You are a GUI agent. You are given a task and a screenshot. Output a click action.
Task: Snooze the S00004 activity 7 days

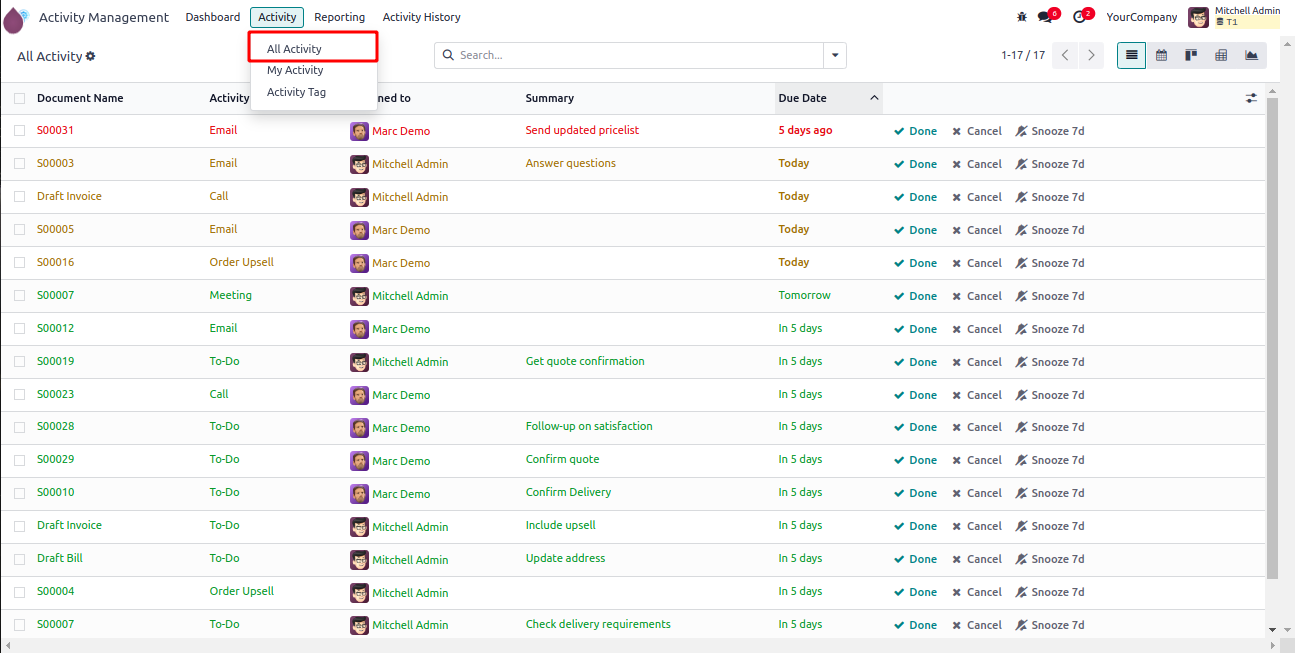(1050, 592)
